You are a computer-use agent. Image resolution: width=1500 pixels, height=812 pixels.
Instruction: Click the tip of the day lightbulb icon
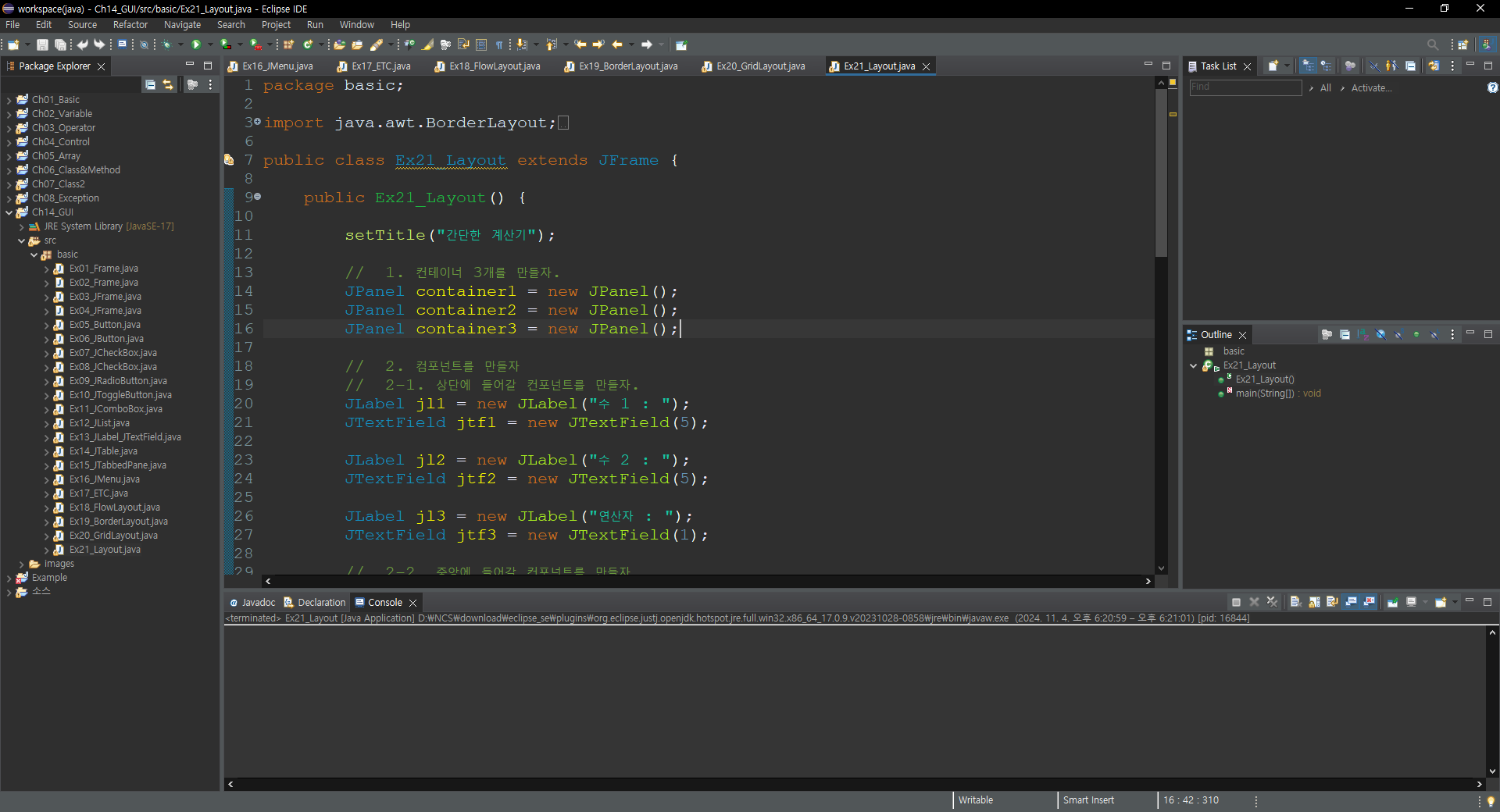pyautogui.click(x=1491, y=801)
